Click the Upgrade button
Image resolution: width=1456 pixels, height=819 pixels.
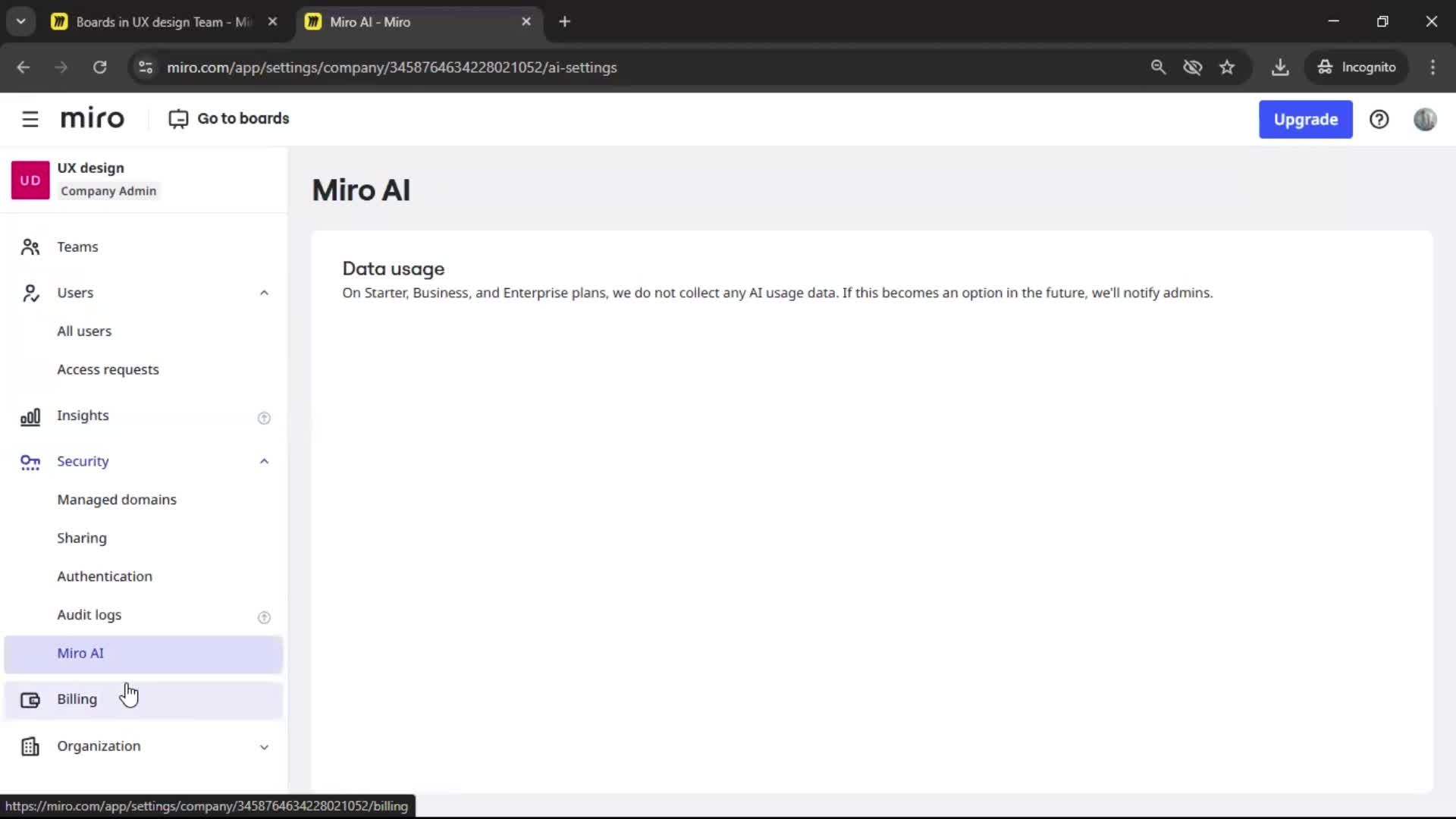coord(1305,119)
